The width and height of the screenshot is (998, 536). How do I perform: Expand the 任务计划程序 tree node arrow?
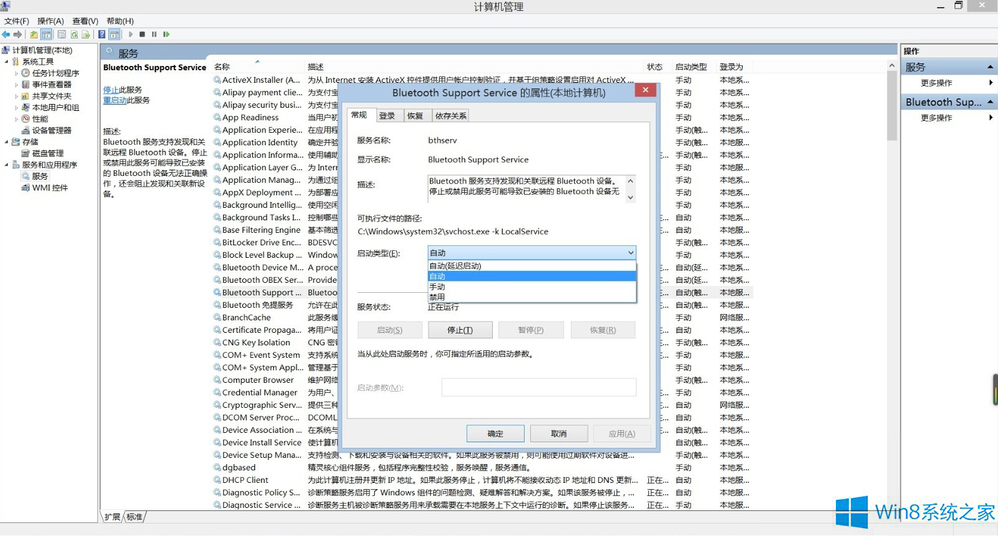(17, 73)
